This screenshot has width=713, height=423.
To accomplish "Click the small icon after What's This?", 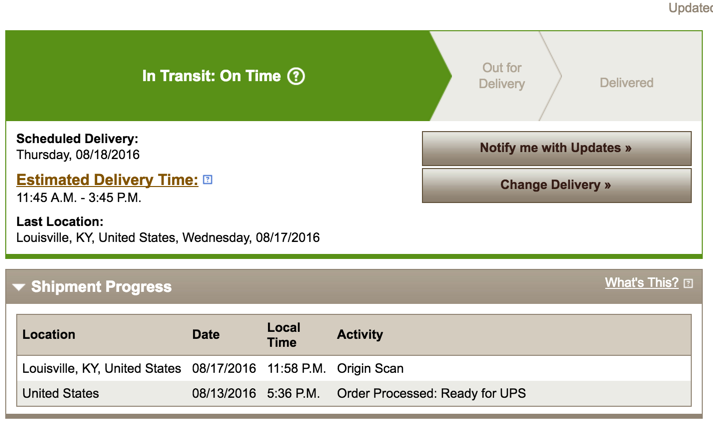I will pos(688,284).
